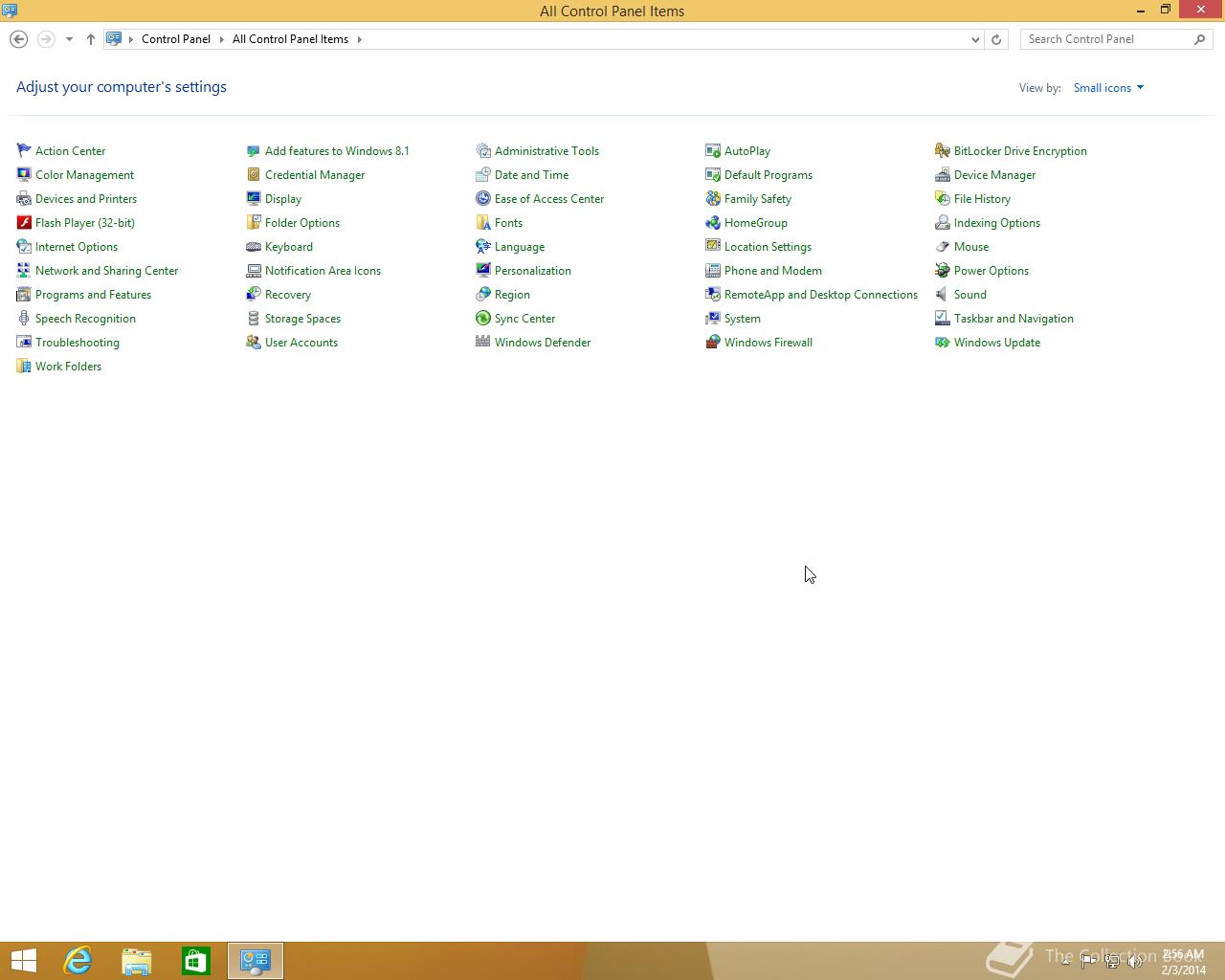Open the HomeGroup link

click(x=756, y=222)
